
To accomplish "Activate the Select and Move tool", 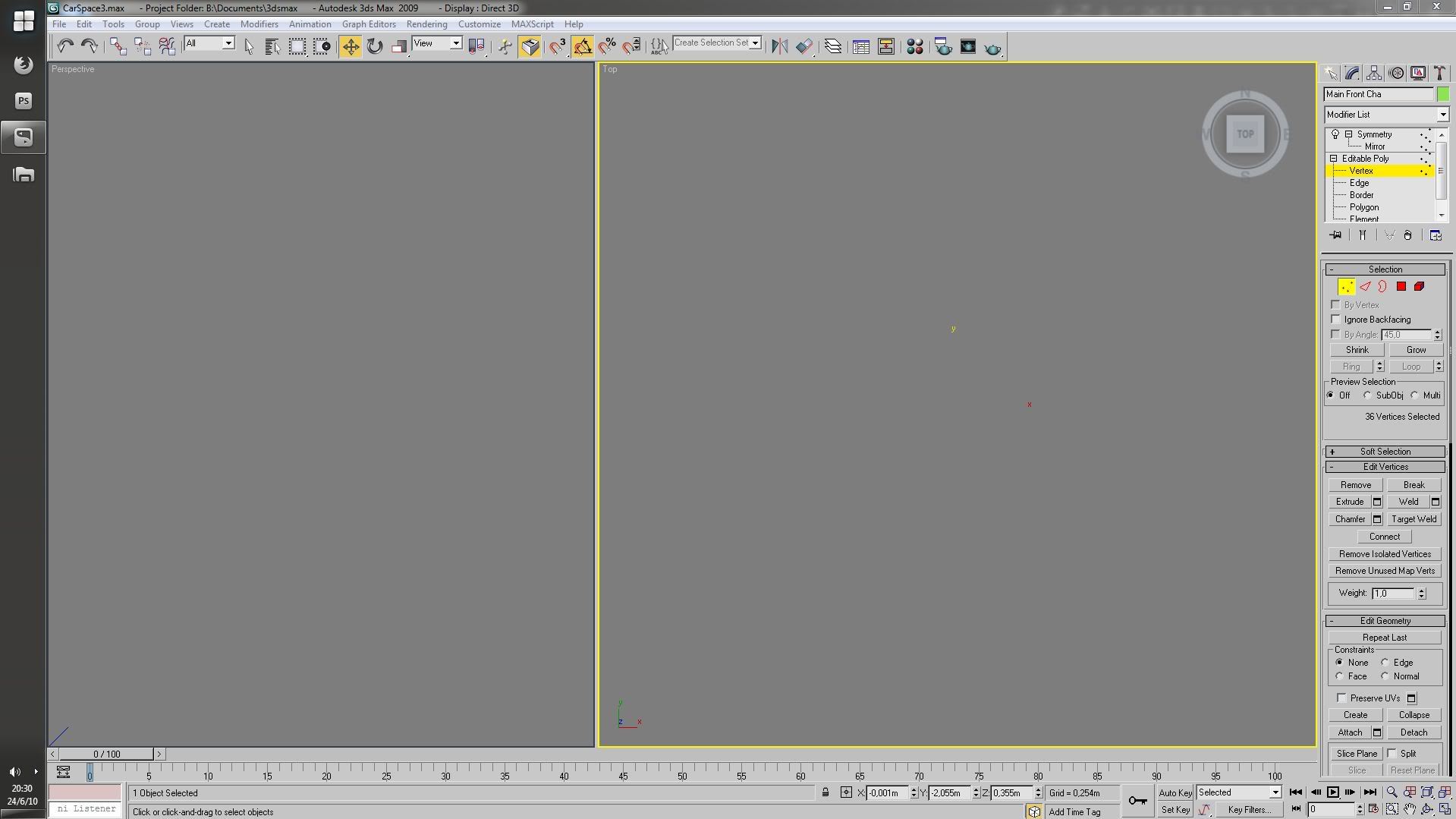I will pos(351,46).
